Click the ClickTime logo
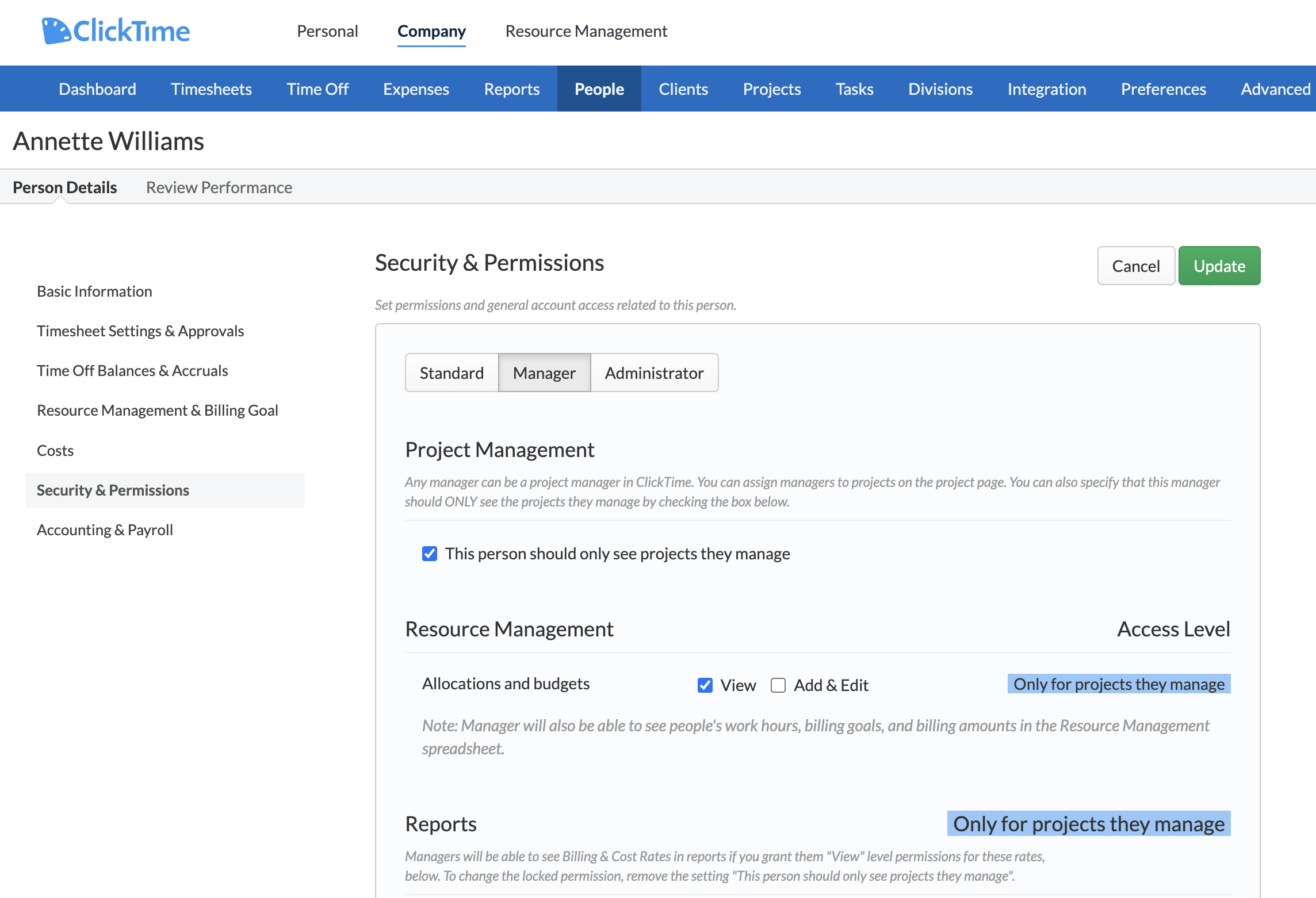 [115, 31]
